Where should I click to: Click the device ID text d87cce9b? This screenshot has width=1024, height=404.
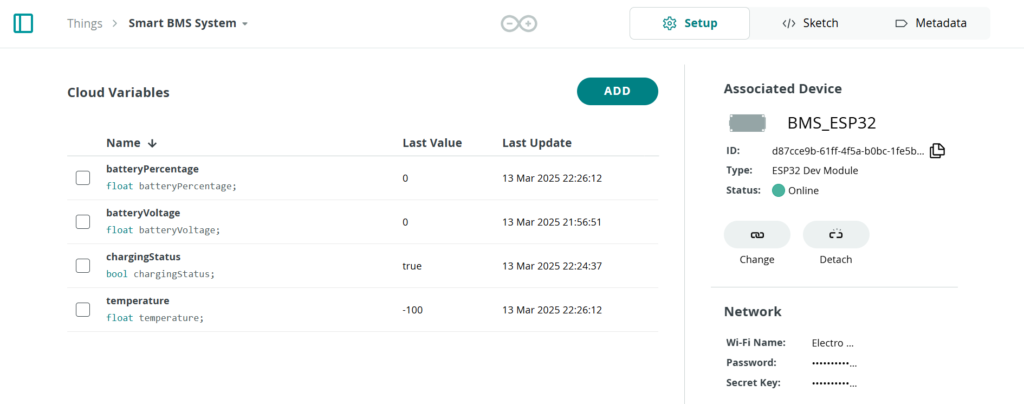coord(848,151)
